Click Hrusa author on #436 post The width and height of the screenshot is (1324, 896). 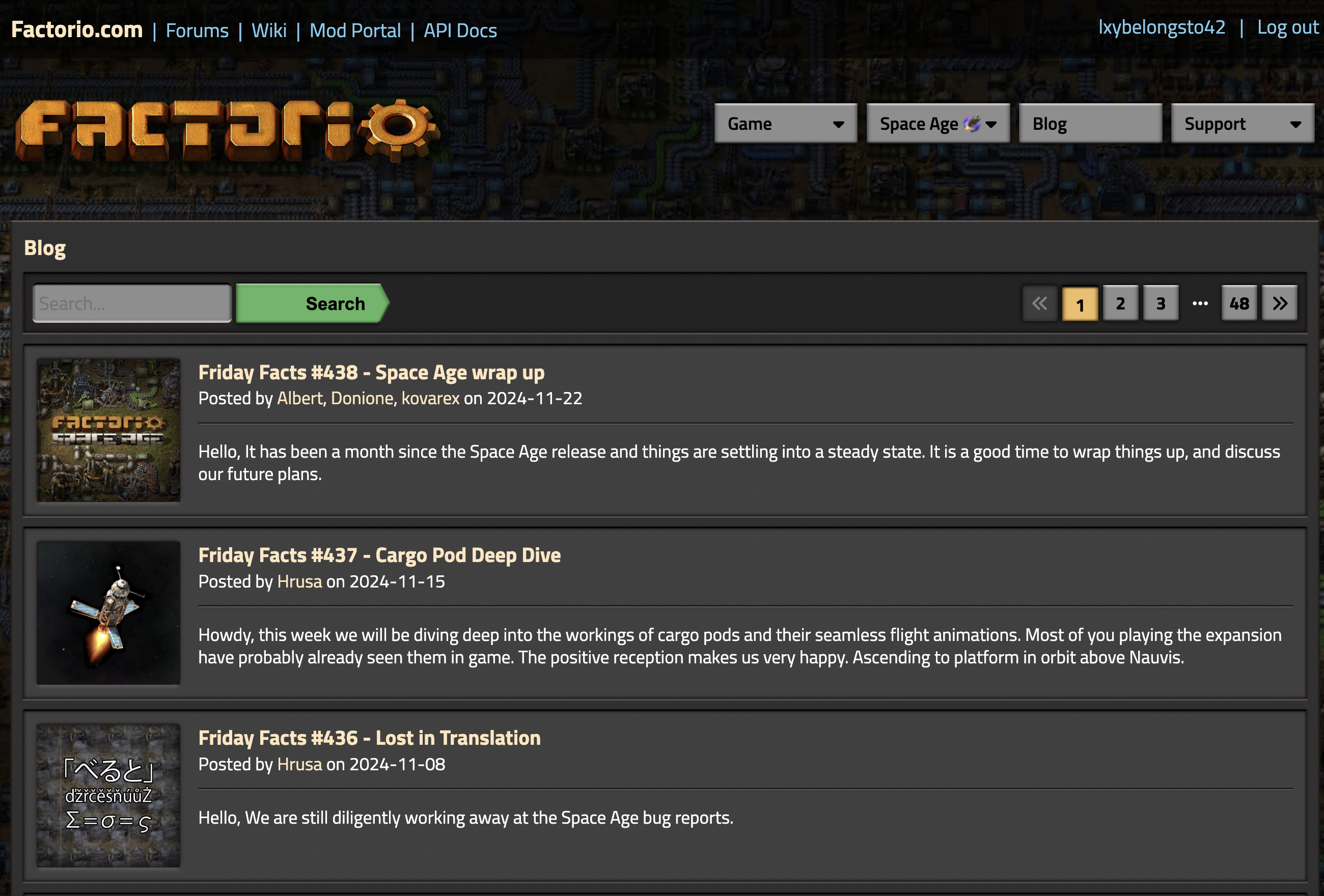[x=299, y=765]
